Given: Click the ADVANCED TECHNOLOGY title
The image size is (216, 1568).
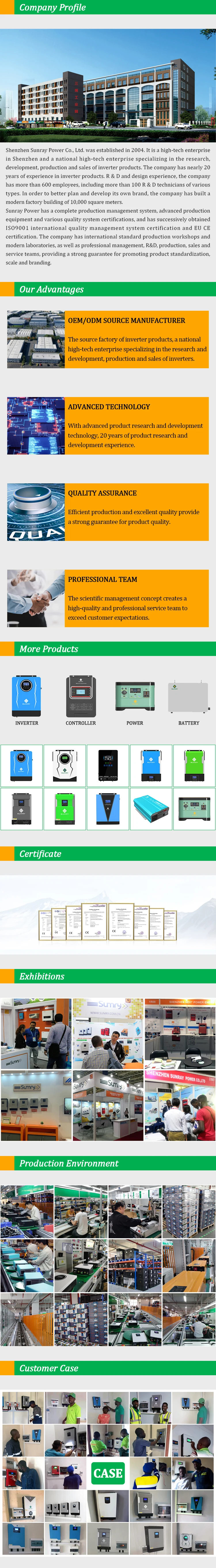Looking at the screenshot, I should pyautogui.click(x=109, y=407).
